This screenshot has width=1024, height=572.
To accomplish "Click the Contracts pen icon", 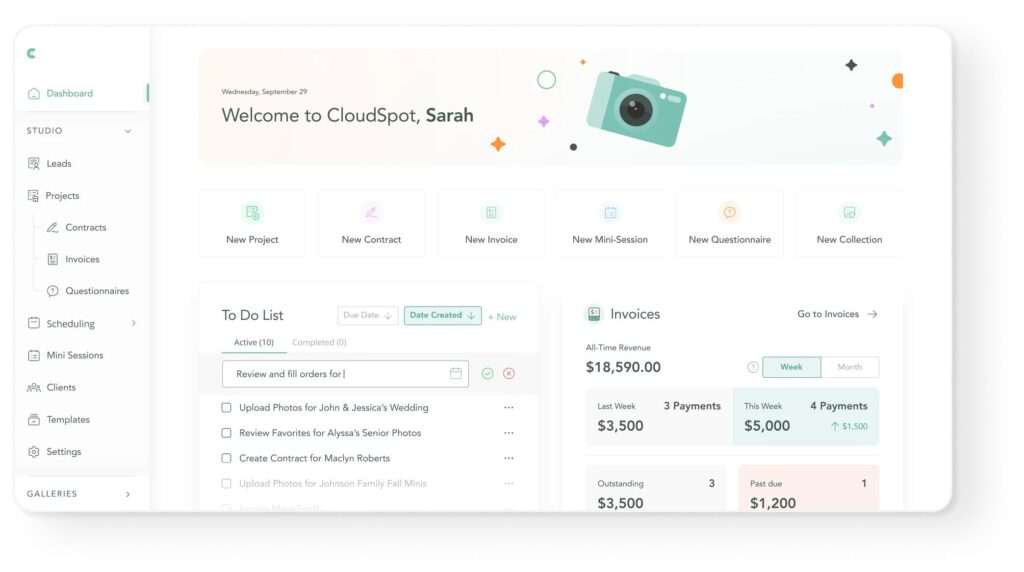I will point(52,227).
